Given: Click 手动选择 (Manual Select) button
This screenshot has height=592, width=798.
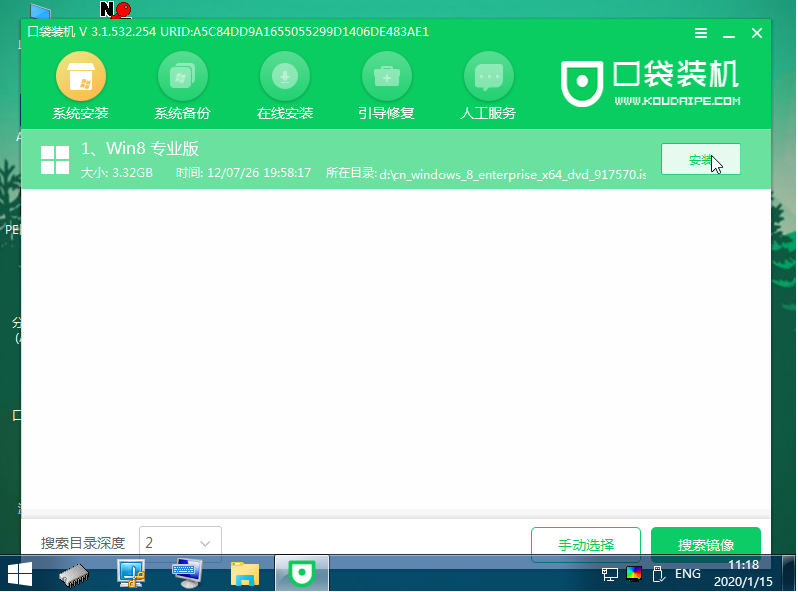Looking at the screenshot, I should 585,545.
